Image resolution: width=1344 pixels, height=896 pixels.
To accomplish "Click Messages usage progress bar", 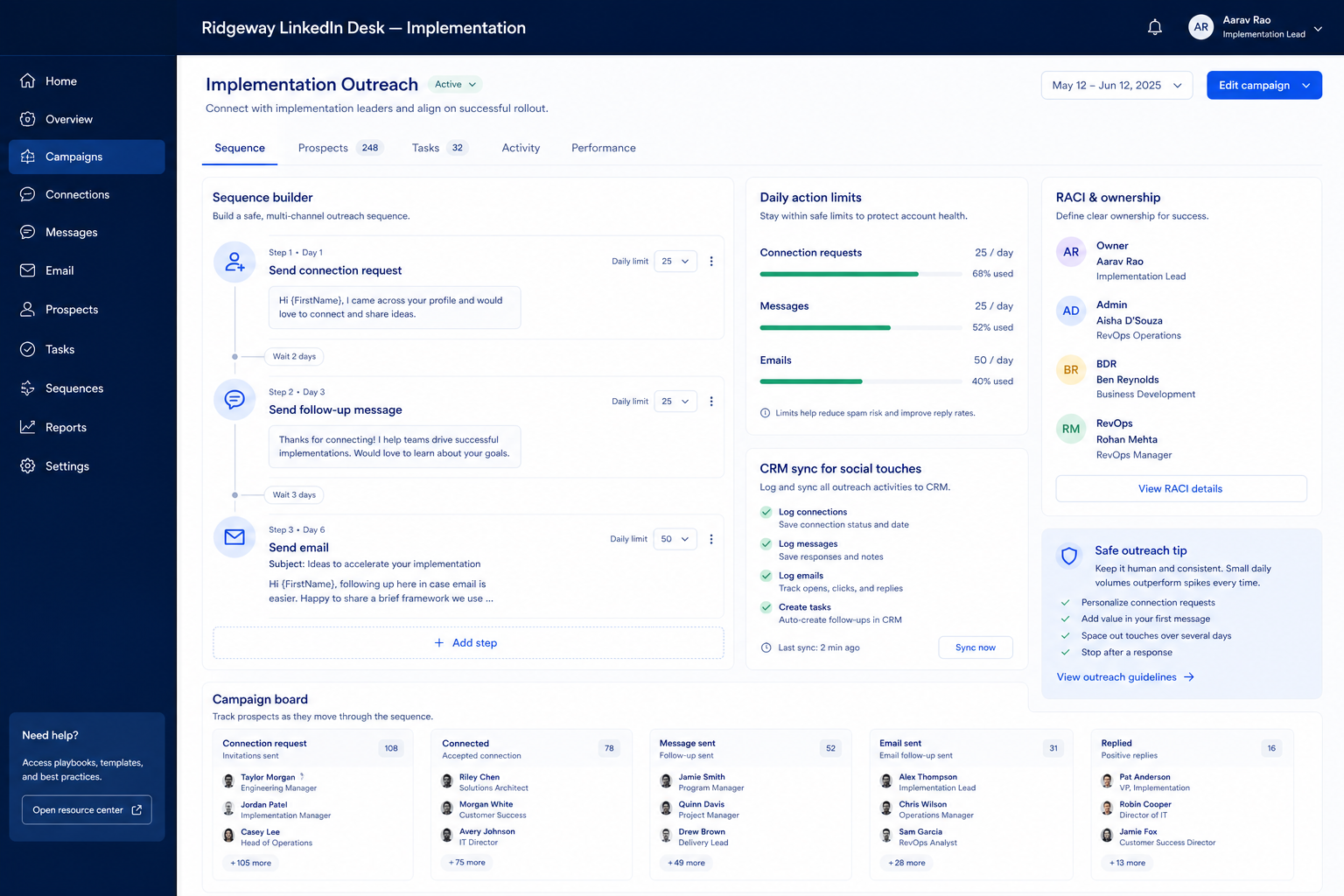I will 861,327.
